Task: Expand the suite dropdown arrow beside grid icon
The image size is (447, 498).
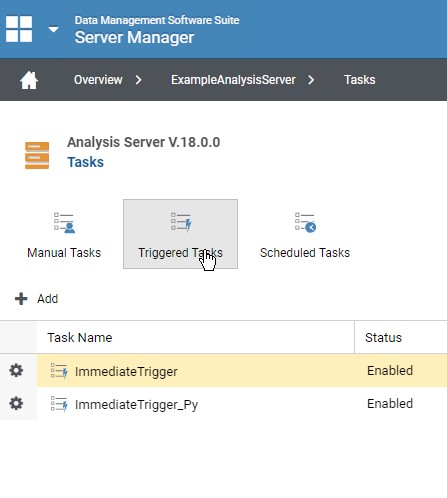Action: pos(53,29)
